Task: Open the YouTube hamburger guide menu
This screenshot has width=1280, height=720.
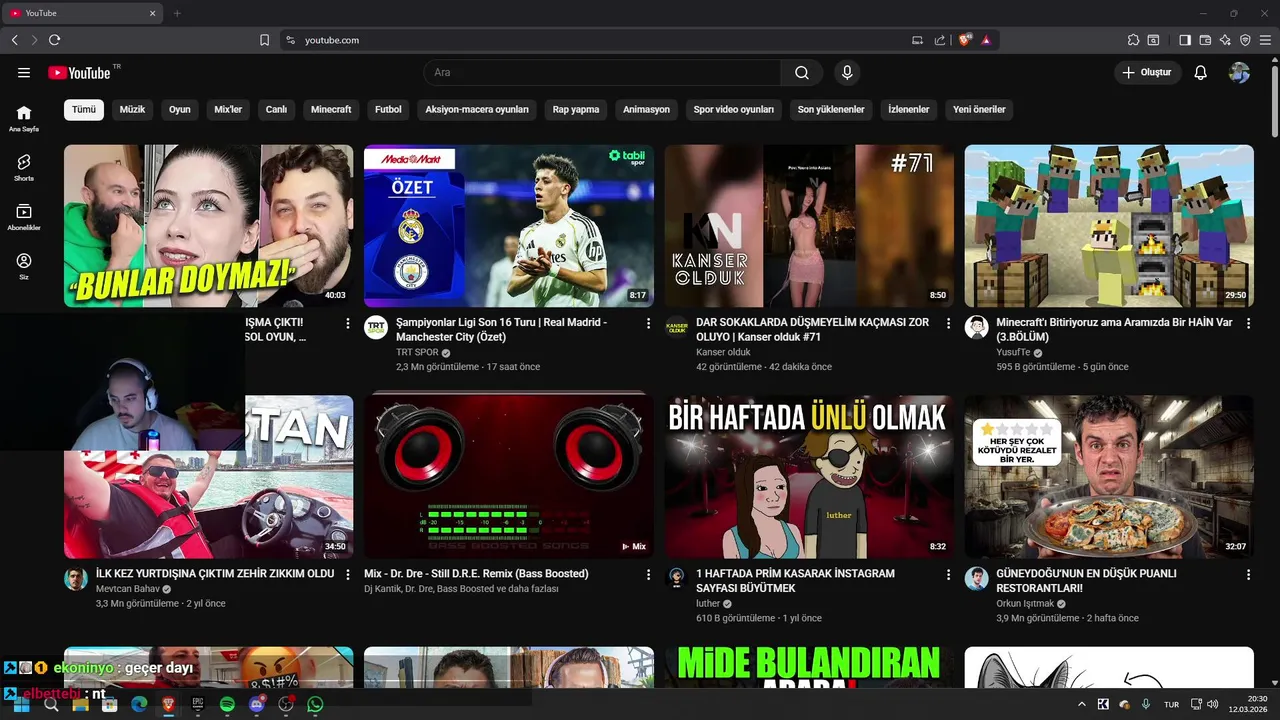Action: click(x=24, y=72)
